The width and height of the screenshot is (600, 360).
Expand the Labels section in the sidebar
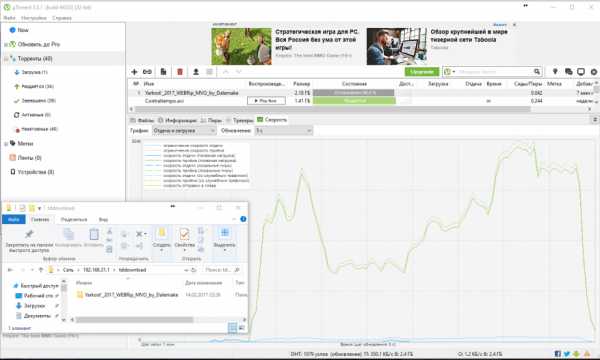point(6,144)
